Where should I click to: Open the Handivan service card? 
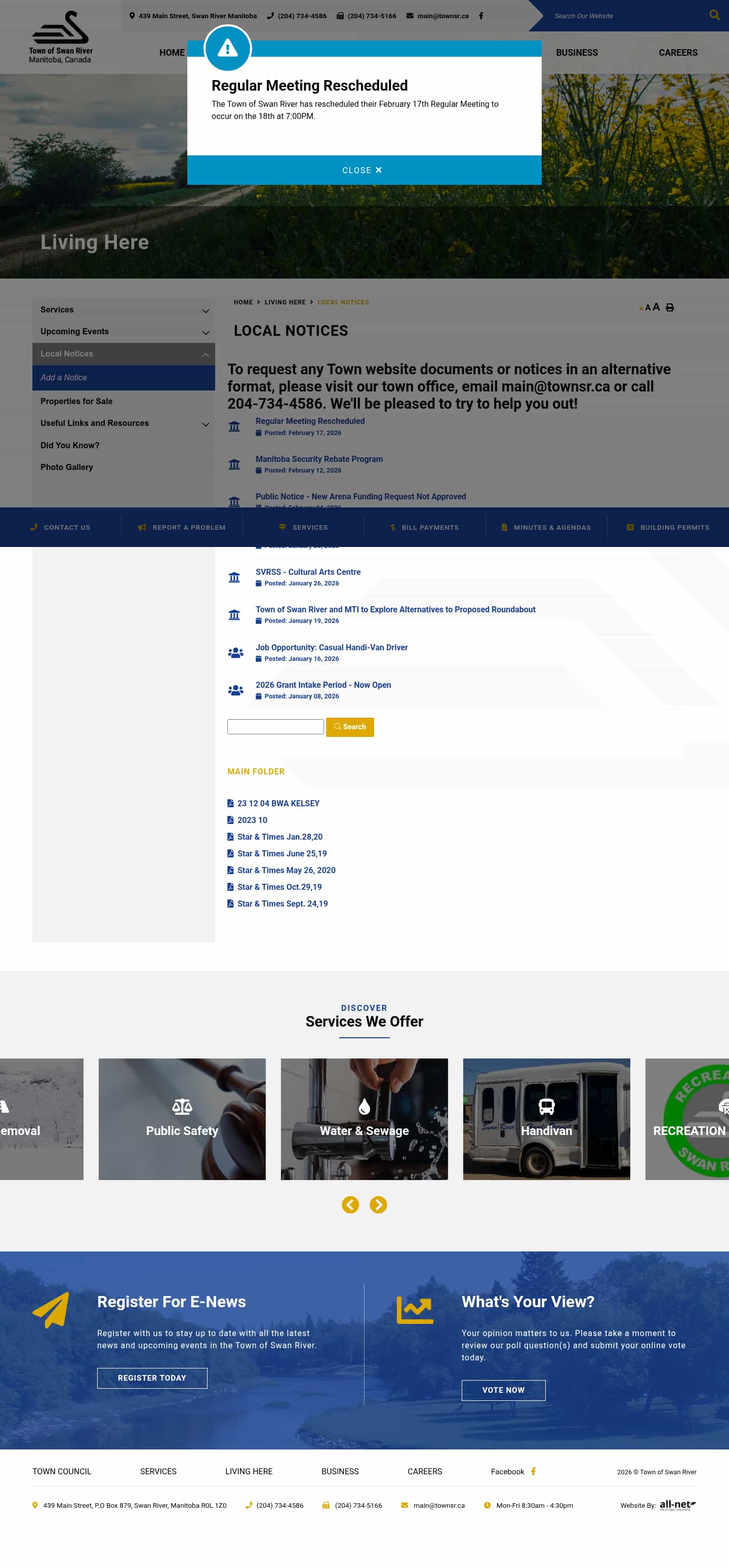coord(546,1119)
